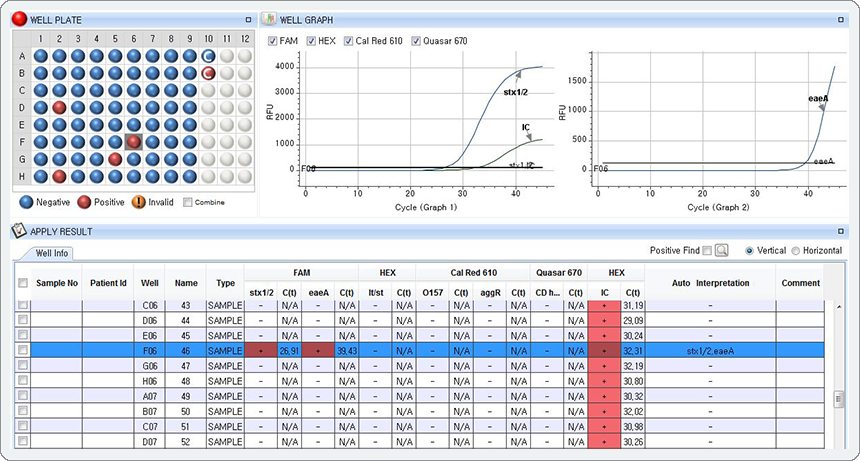Select the highlighted positive well F6
This screenshot has height=461, width=860.
[x=133, y=142]
